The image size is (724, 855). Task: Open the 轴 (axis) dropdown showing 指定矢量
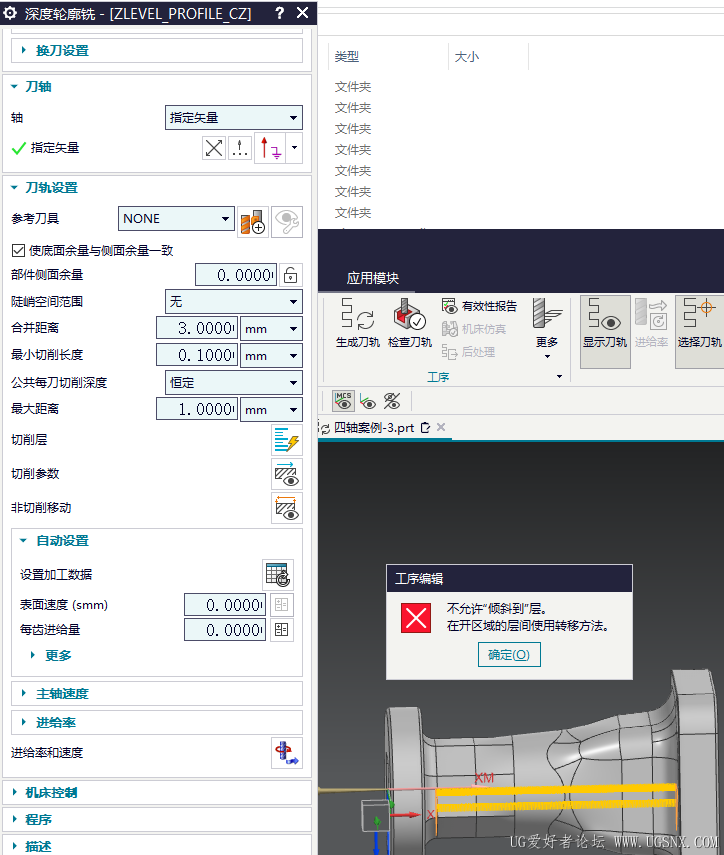(234, 118)
